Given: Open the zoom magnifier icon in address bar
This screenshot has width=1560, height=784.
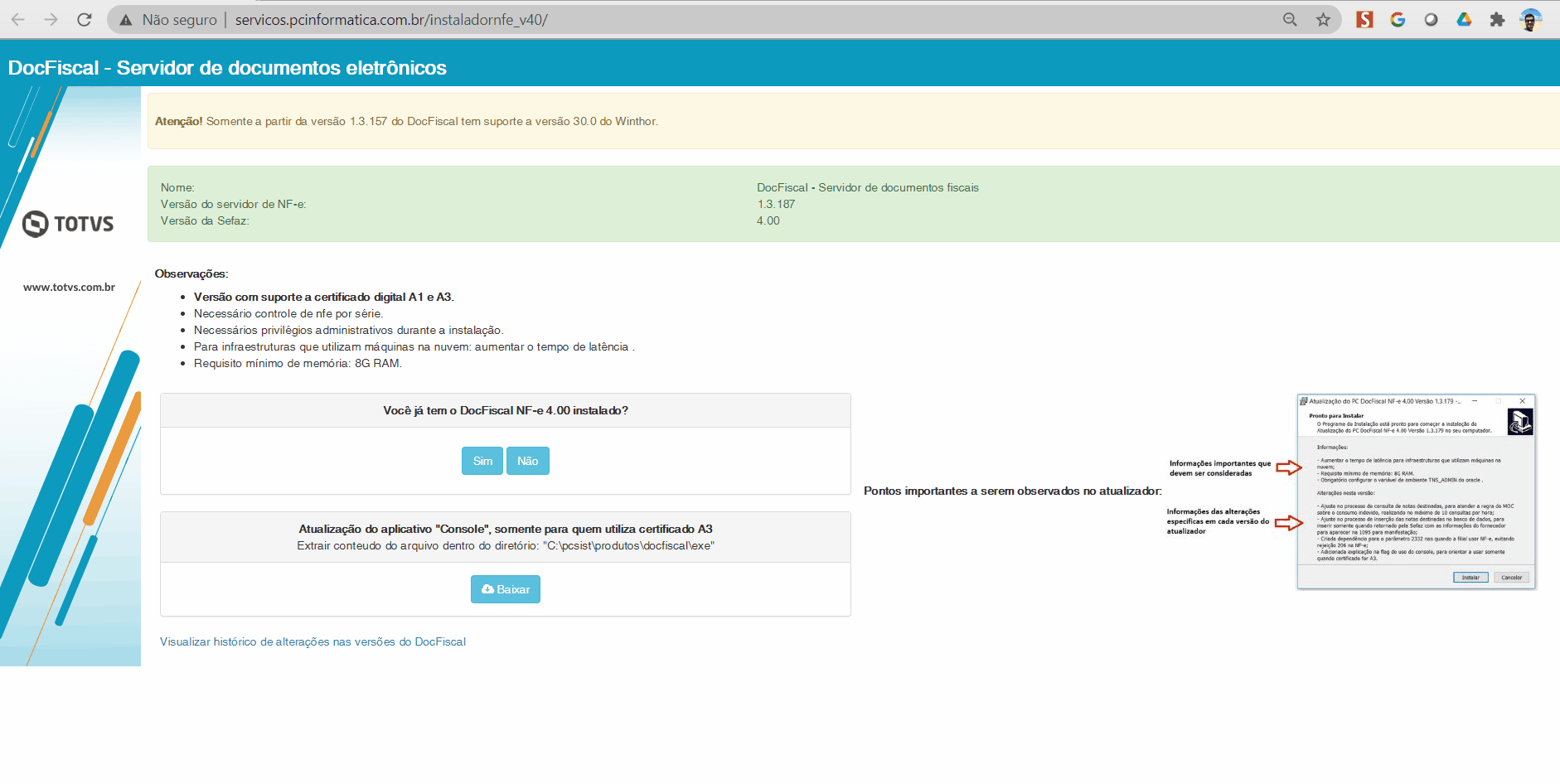Looking at the screenshot, I should [1290, 20].
